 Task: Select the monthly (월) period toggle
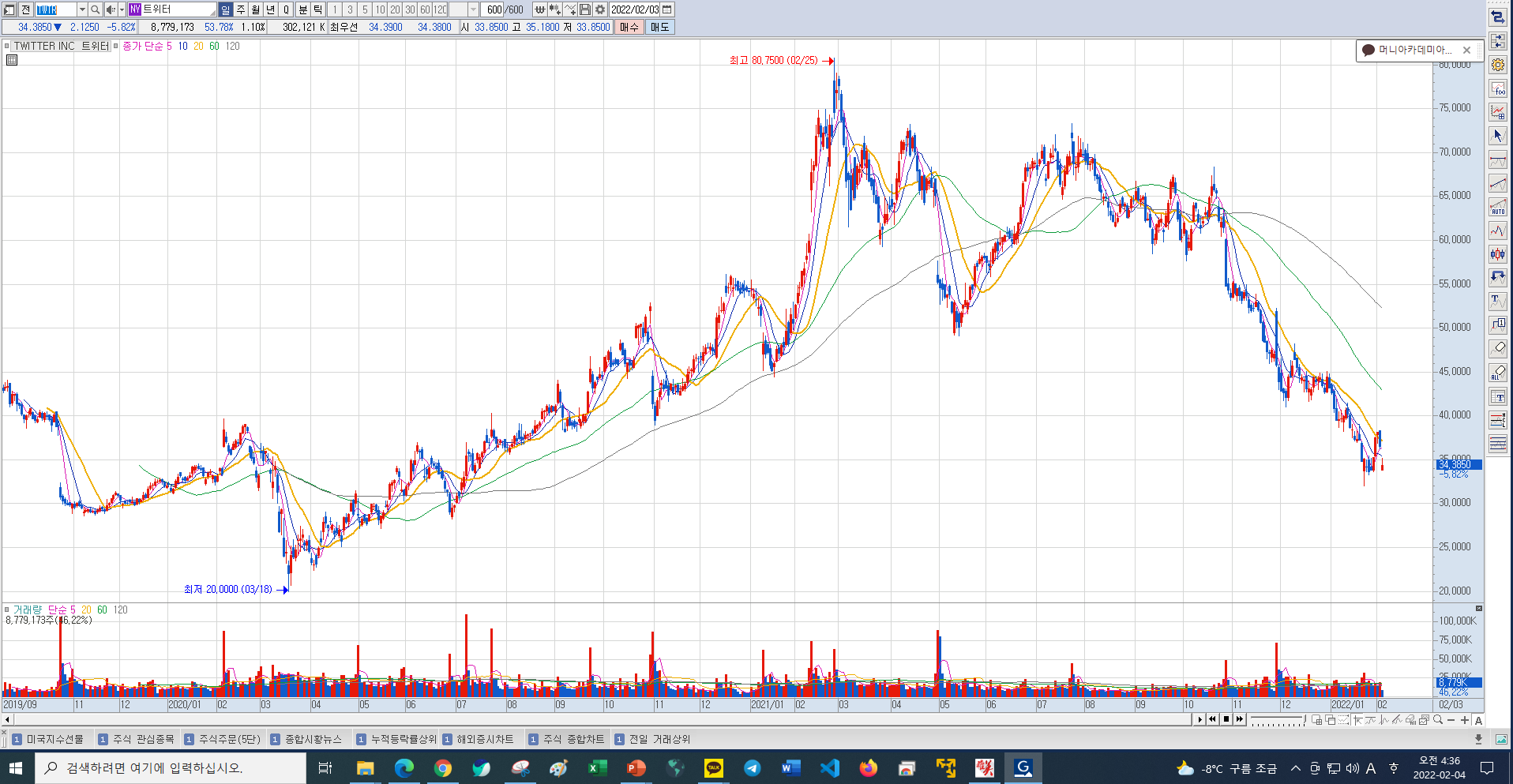pyautogui.click(x=256, y=9)
